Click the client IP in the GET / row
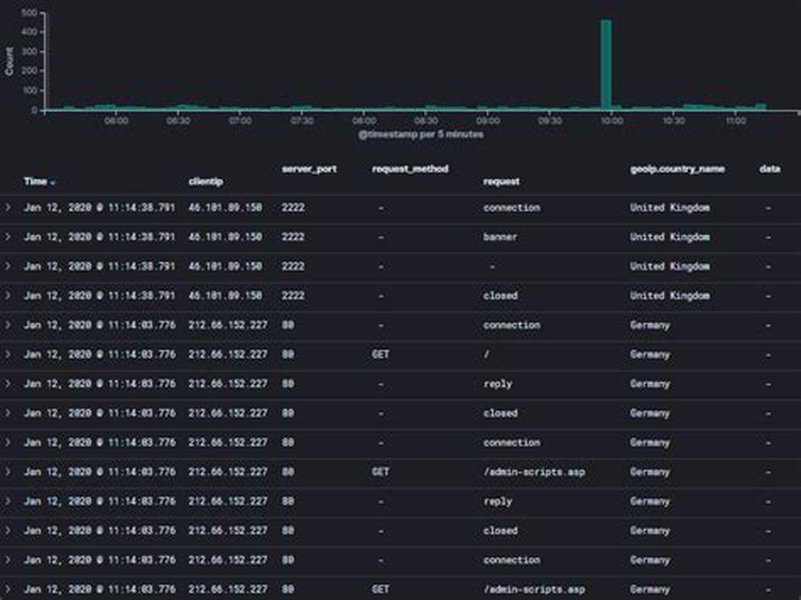The image size is (801, 600). (x=228, y=354)
